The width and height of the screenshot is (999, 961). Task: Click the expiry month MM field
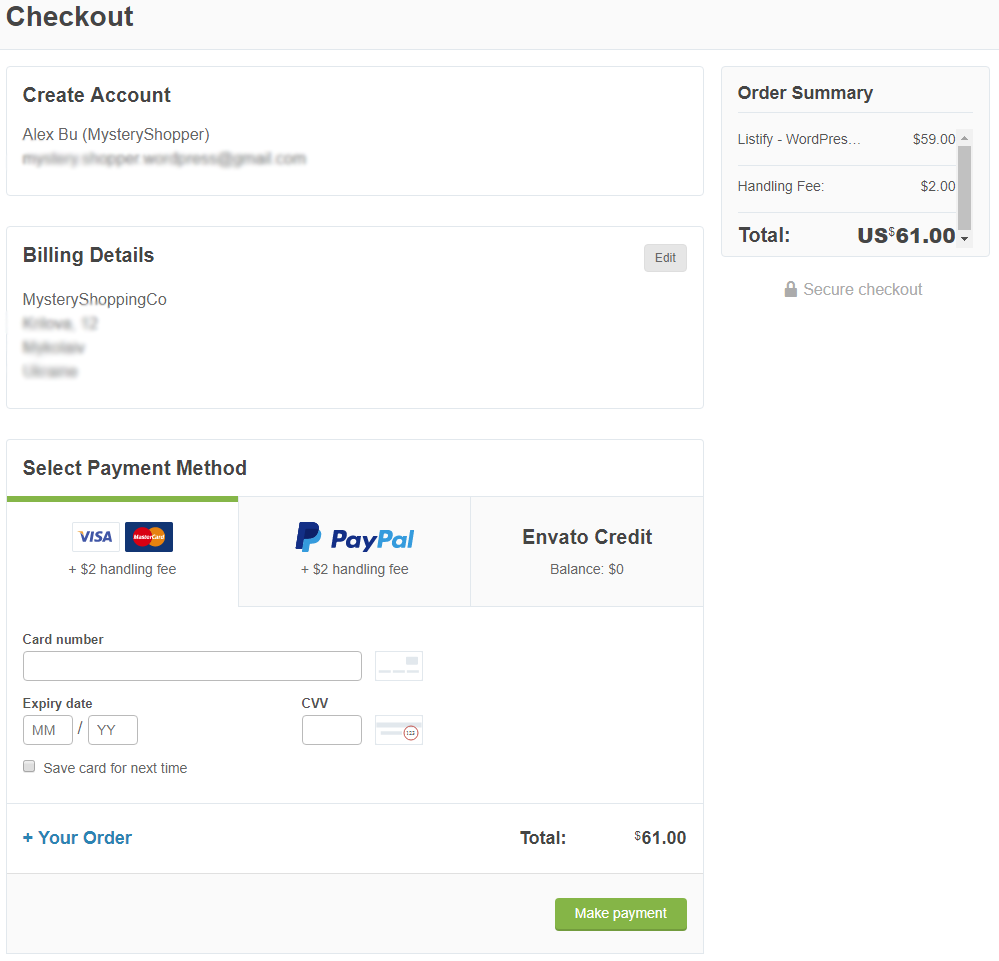48,730
